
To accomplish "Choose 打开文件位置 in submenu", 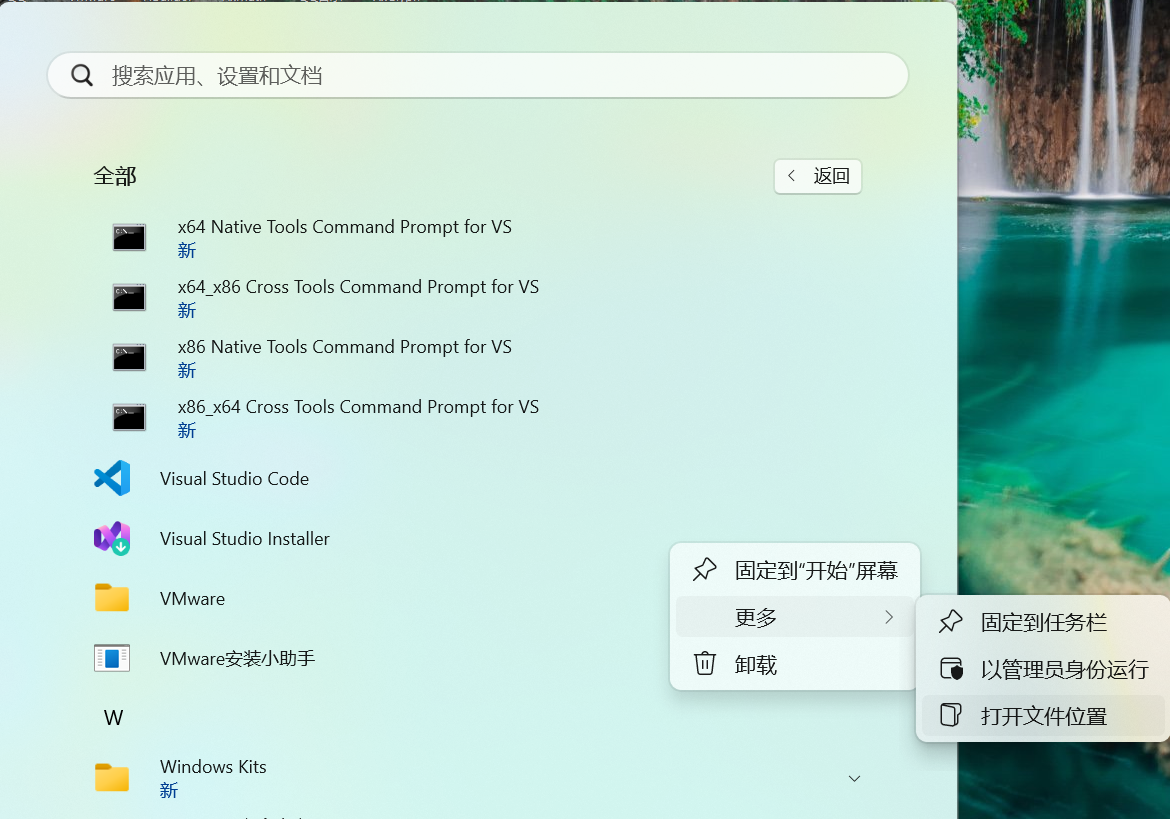I will coord(1042,716).
